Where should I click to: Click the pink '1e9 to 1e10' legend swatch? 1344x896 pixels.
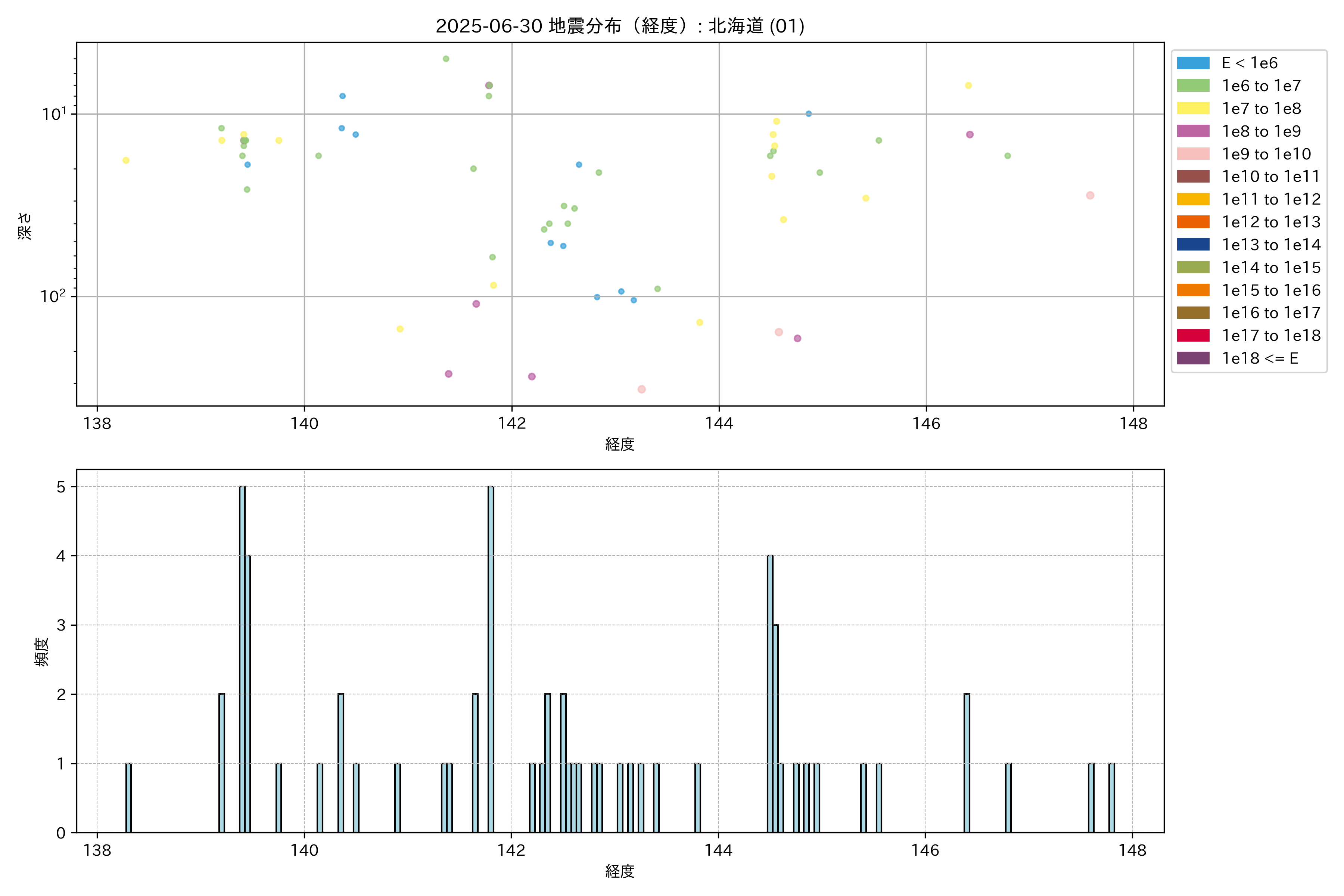(x=1192, y=154)
